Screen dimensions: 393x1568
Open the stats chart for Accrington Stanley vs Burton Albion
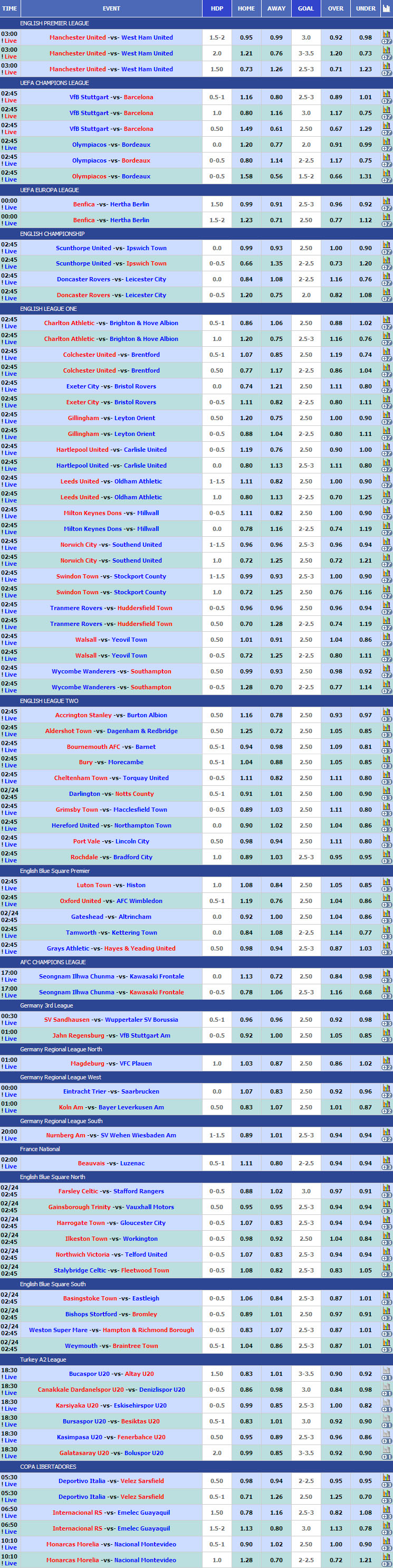pyautogui.click(x=386, y=712)
